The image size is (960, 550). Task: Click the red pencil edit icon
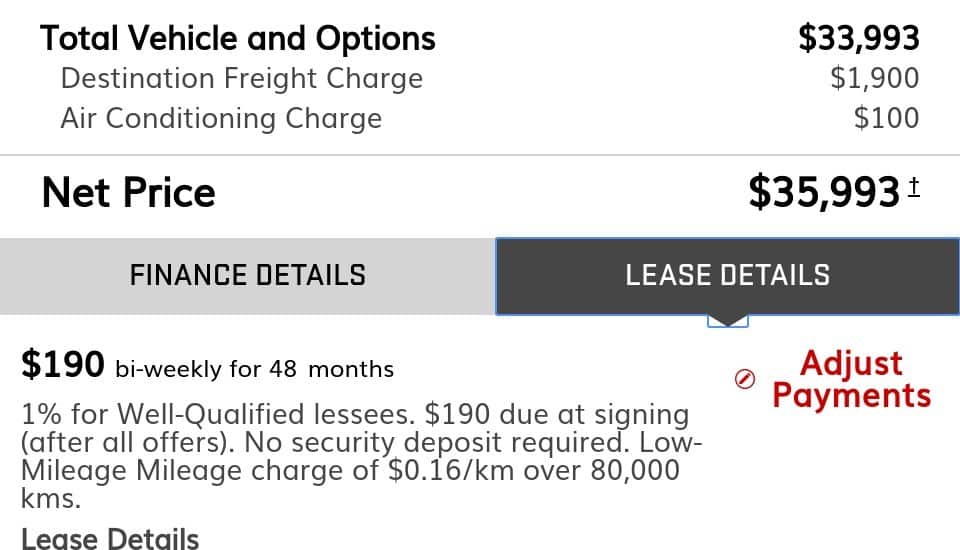pyautogui.click(x=744, y=379)
